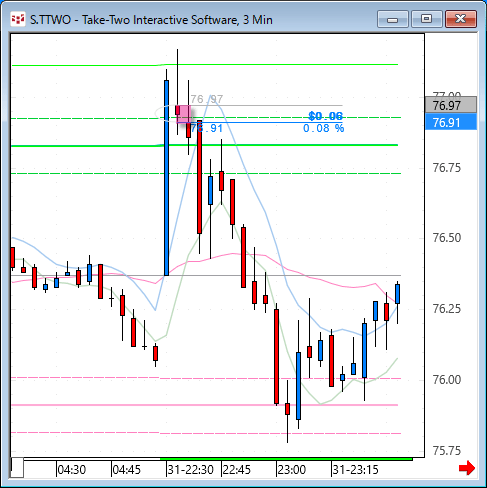Click the tall blue candle at 22:30
The image size is (487, 488).
(166, 178)
